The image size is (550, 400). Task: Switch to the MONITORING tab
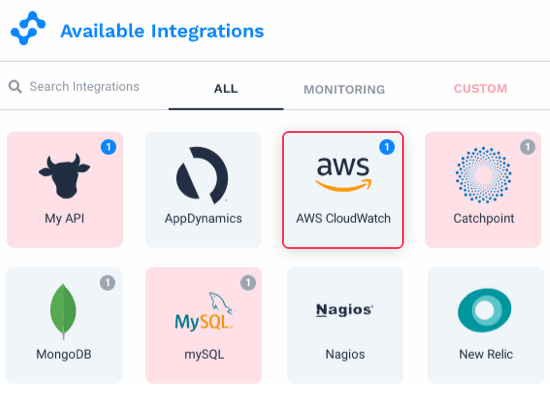(344, 90)
